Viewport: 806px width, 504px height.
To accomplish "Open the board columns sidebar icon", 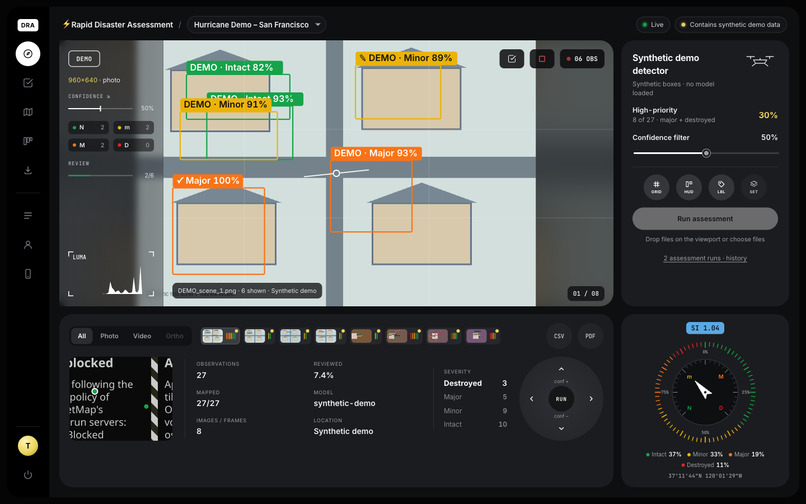I will click(28, 141).
